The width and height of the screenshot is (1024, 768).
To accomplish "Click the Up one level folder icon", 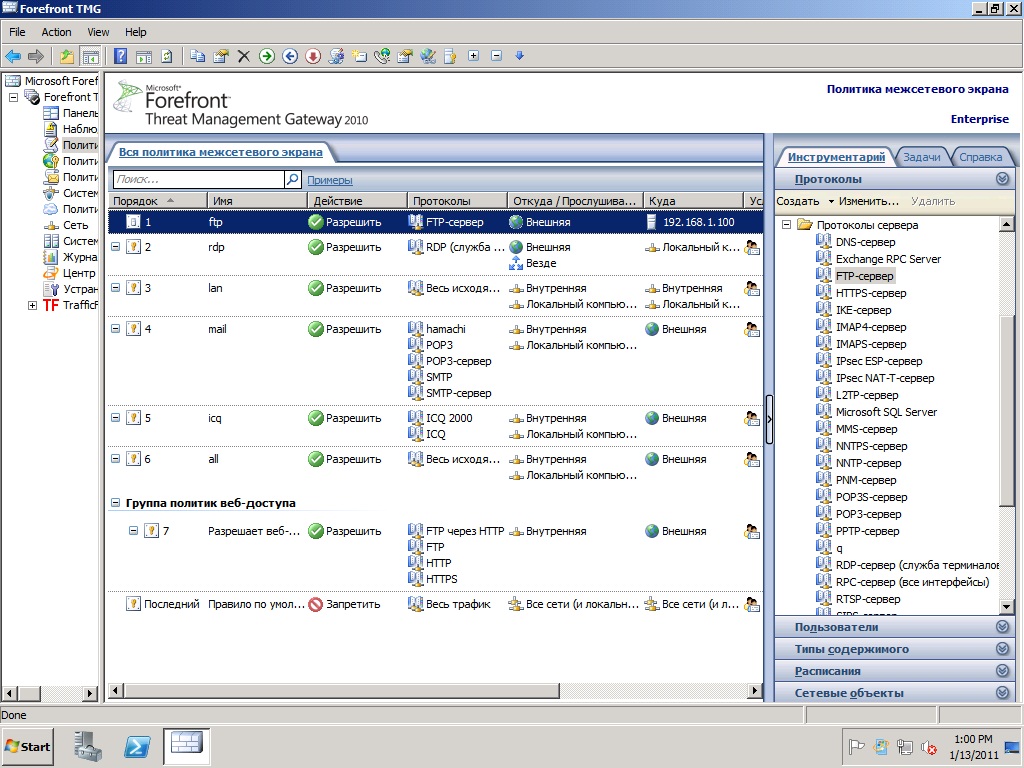I will tap(67, 57).
